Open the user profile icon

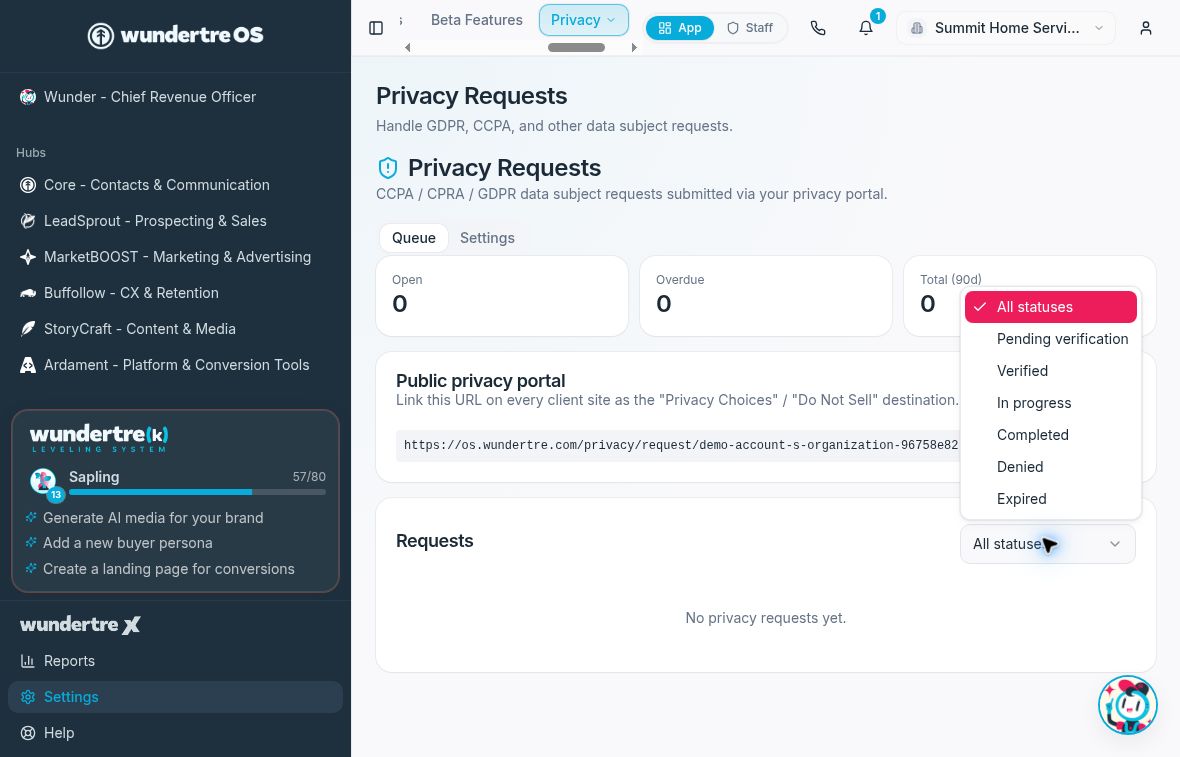[1145, 28]
